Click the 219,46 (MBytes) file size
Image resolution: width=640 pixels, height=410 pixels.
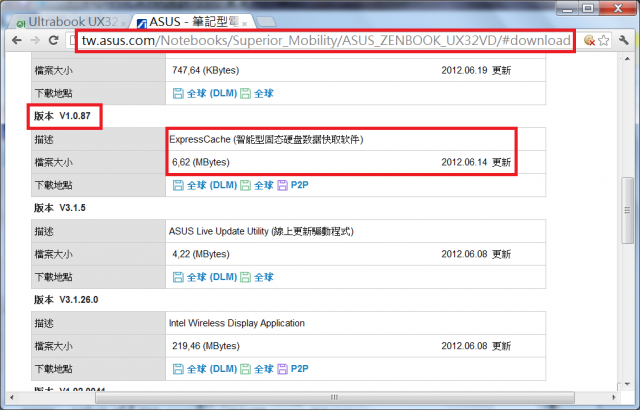[206, 346]
